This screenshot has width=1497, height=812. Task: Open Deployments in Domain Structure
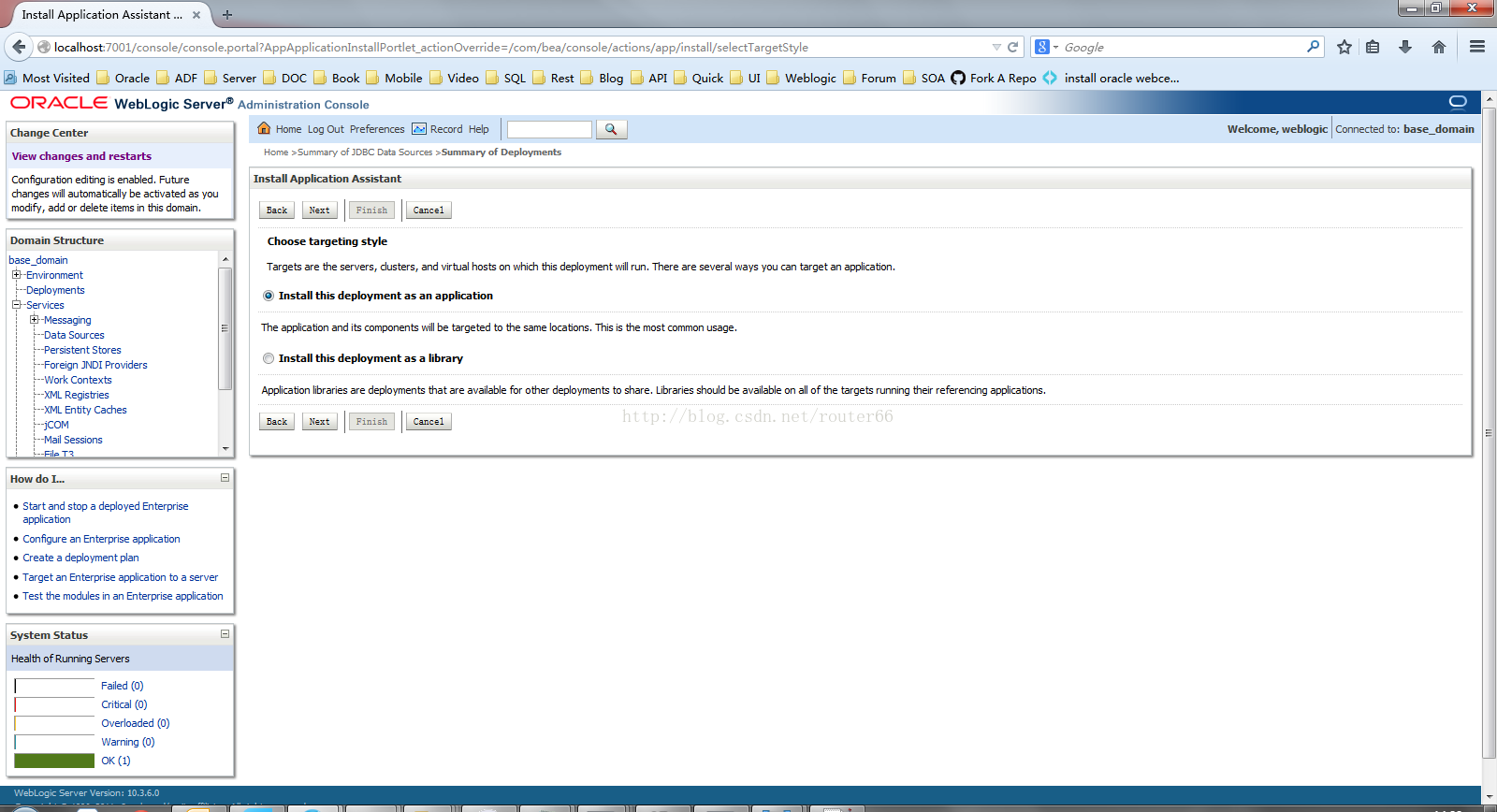coord(55,290)
